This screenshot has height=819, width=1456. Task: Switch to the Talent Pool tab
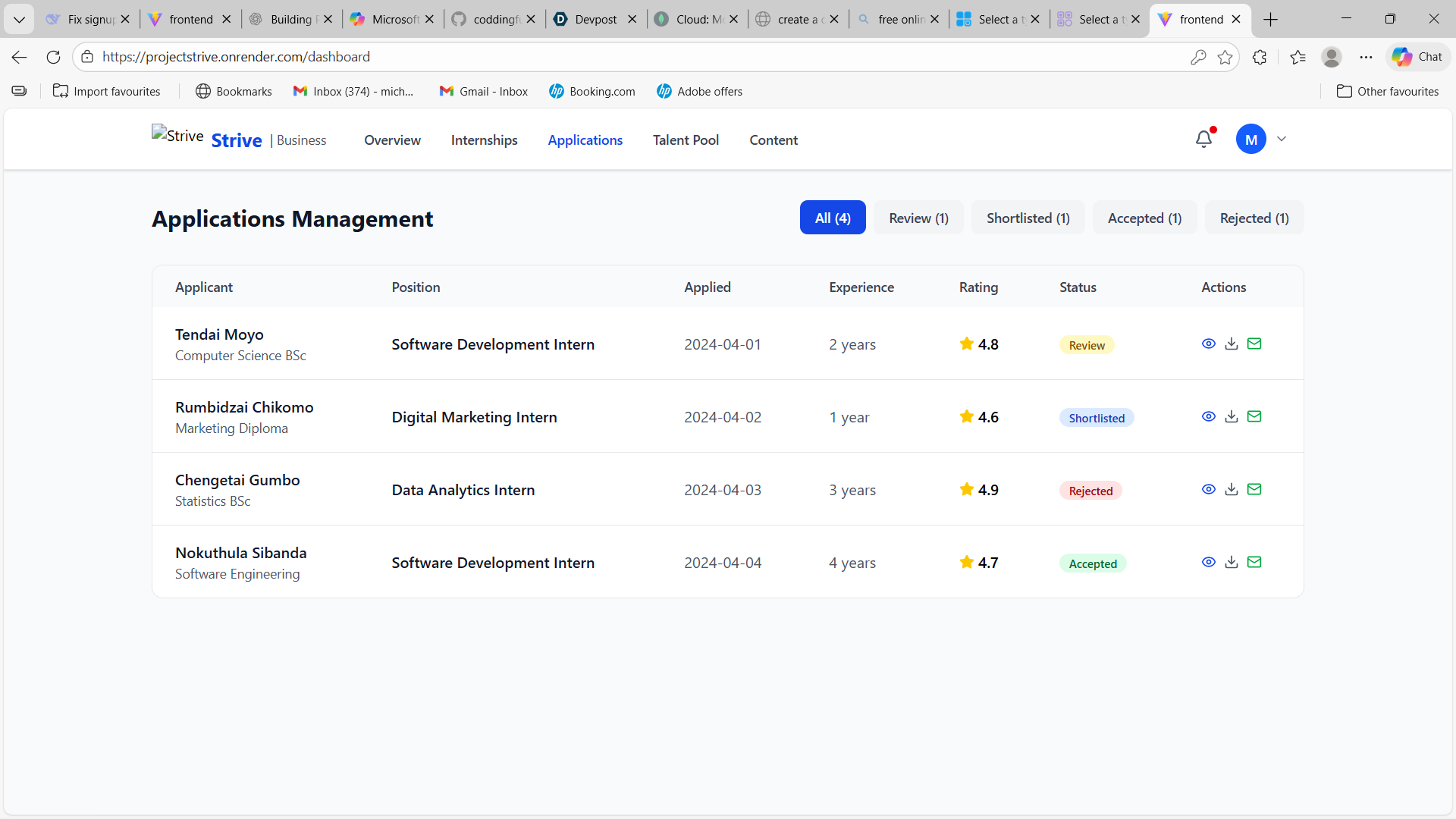(x=686, y=140)
